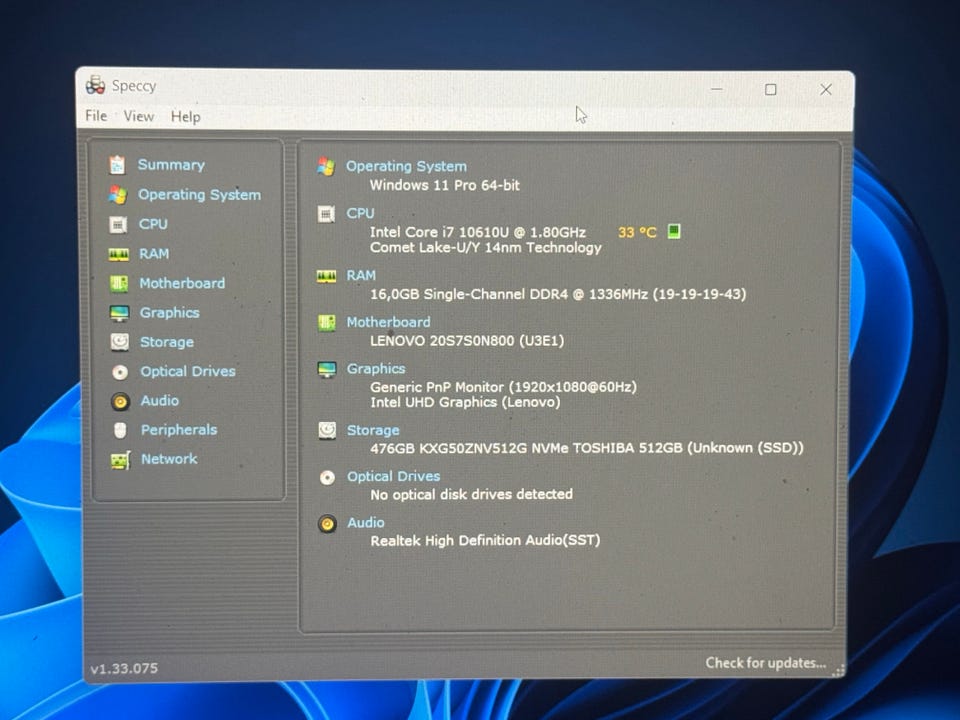Click the Summary clipboard icon in sidebar
This screenshot has width=960, height=720.
[x=117, y=165]
